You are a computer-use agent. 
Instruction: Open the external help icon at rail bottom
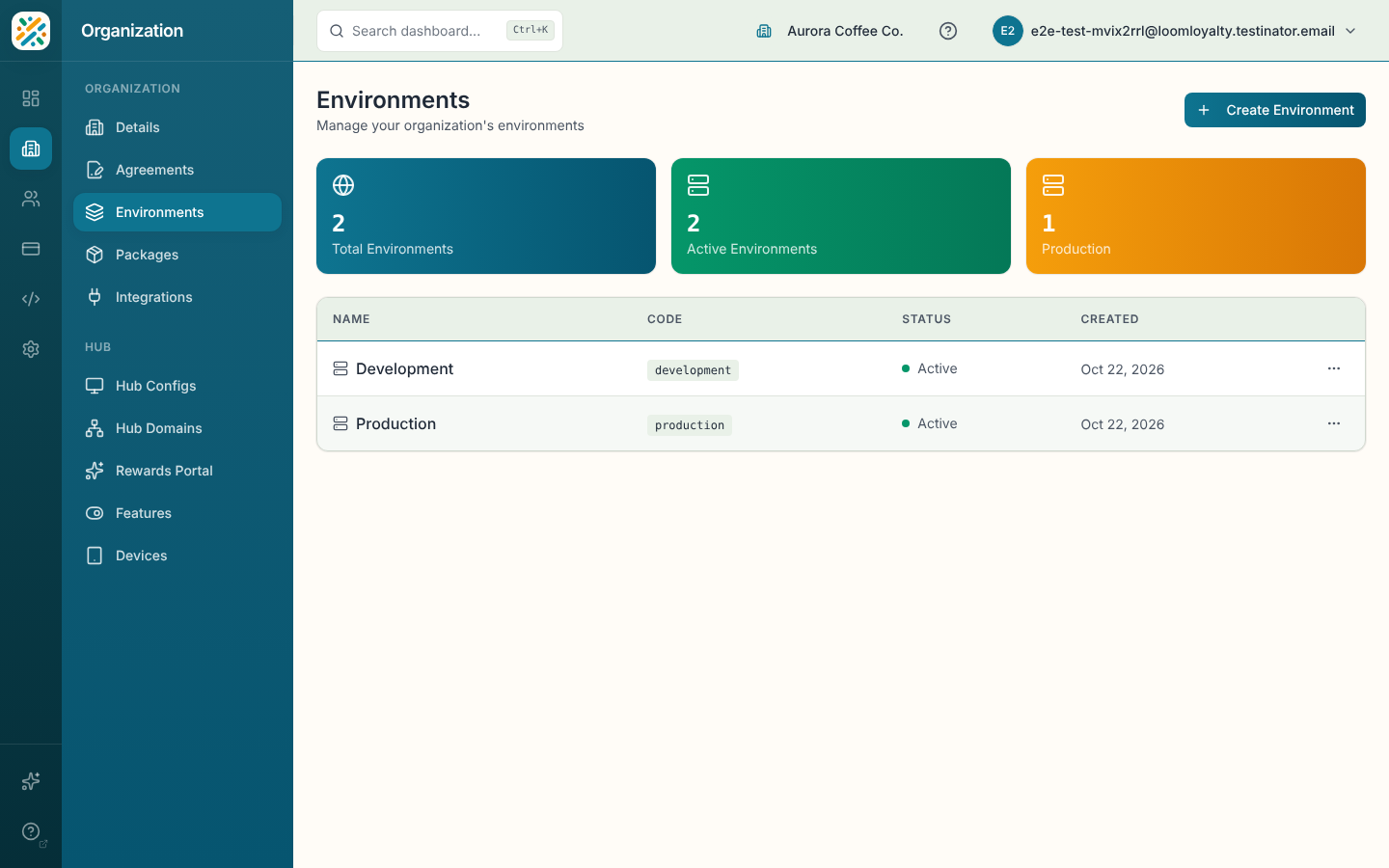[x=31, y=831]
